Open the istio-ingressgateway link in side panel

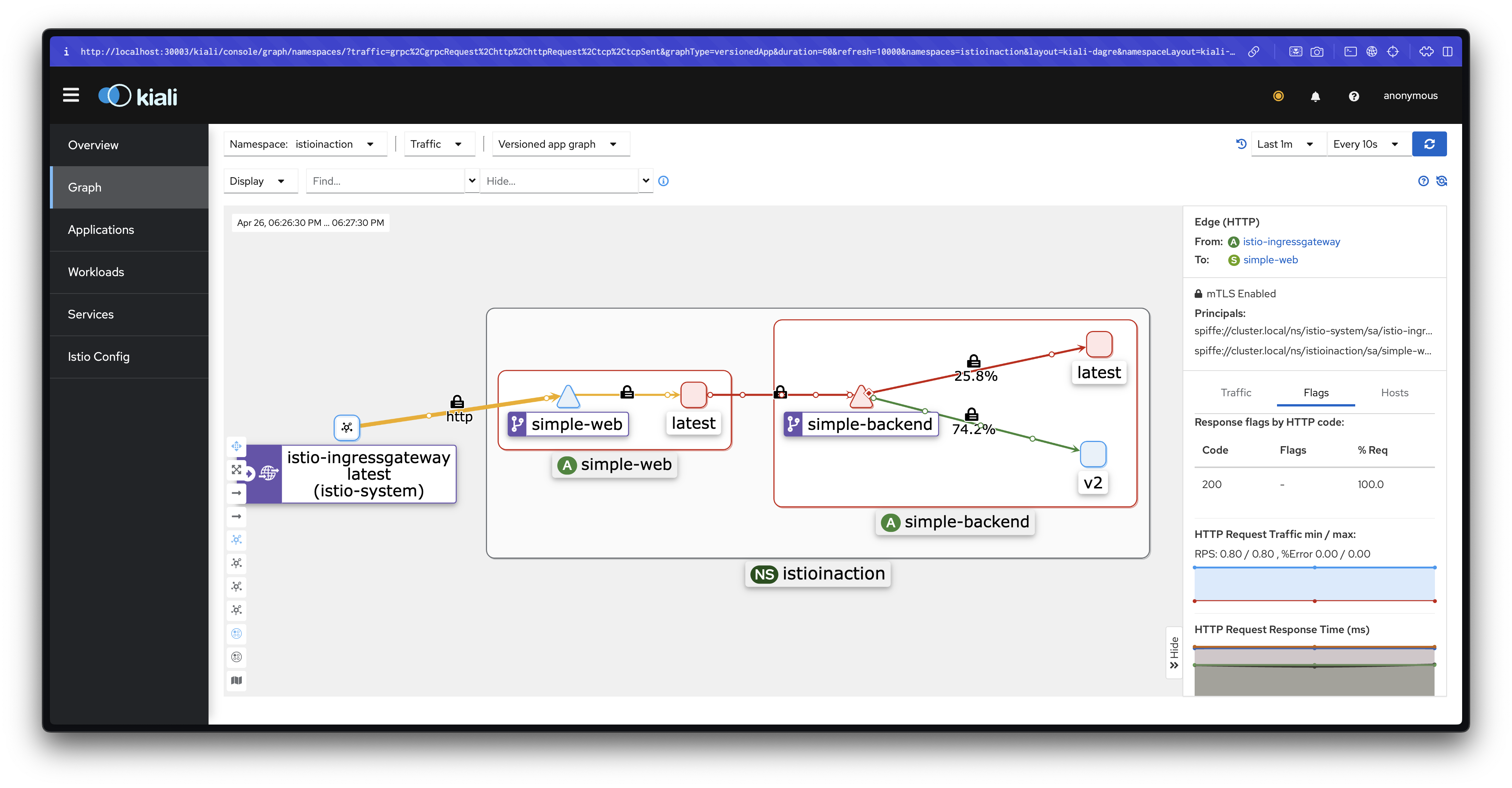1291,241
